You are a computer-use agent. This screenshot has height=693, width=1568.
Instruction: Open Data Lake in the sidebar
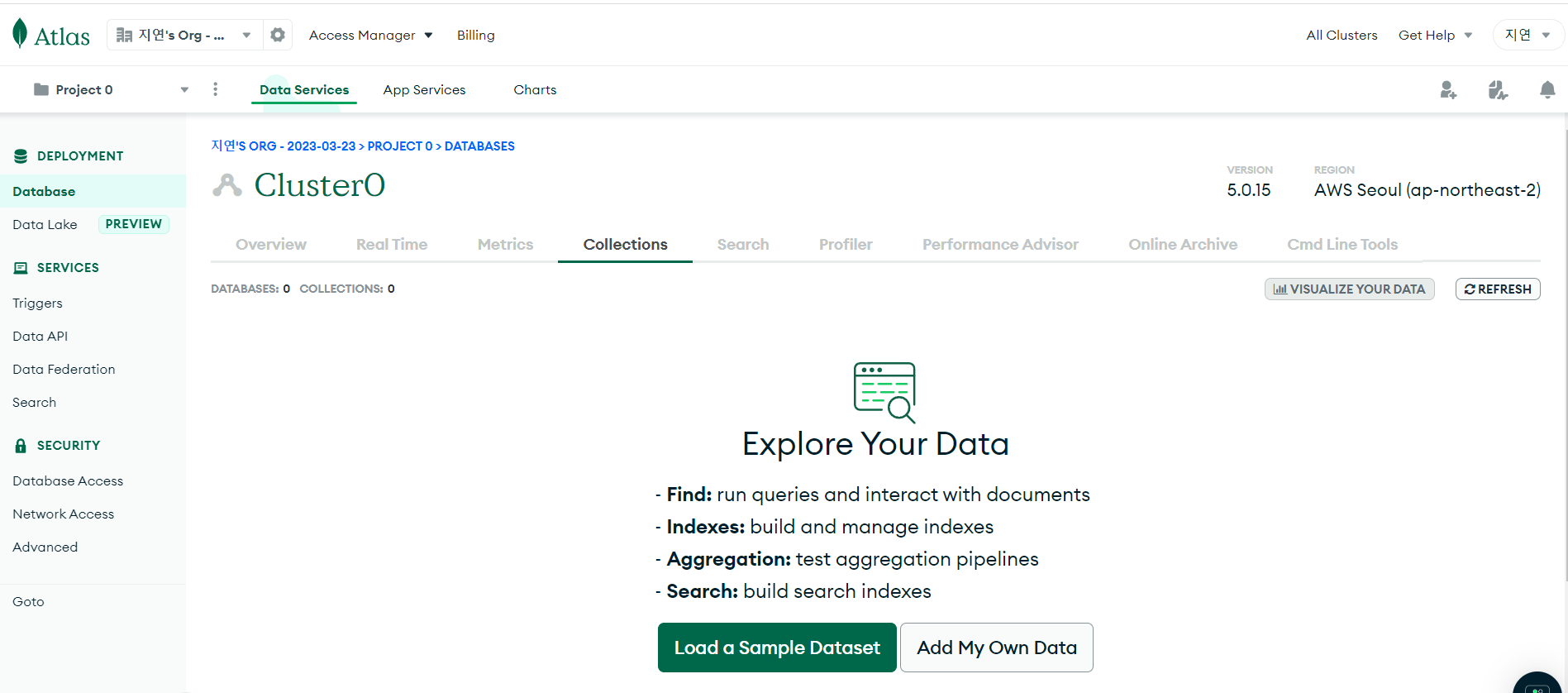coord(45,224)
